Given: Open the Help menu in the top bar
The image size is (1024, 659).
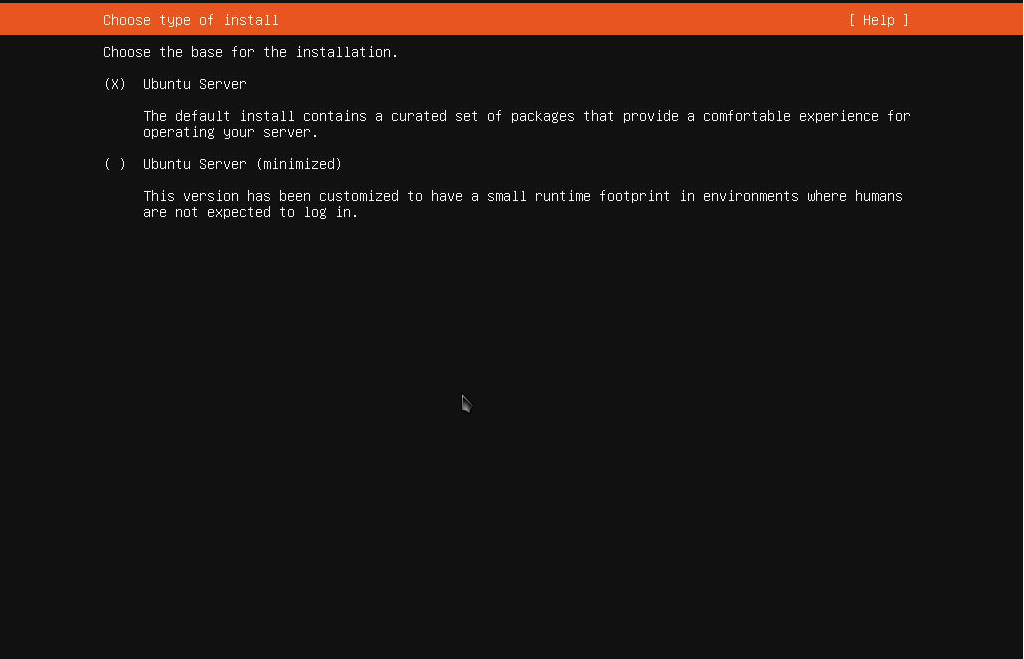Looking at the screenshot, I should (x=878, y=19).
